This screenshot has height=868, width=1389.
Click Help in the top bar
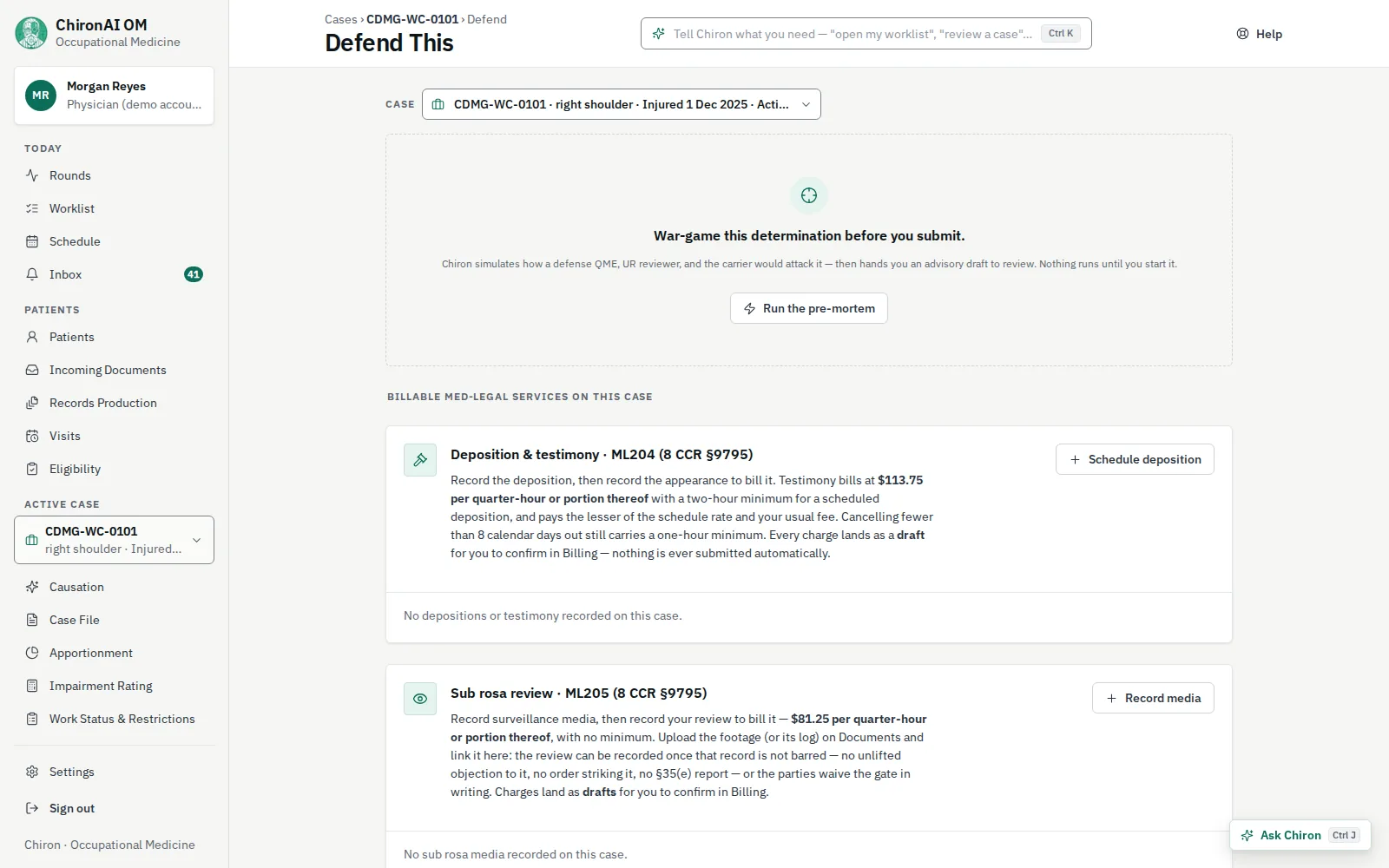(x=1260, y=34)
